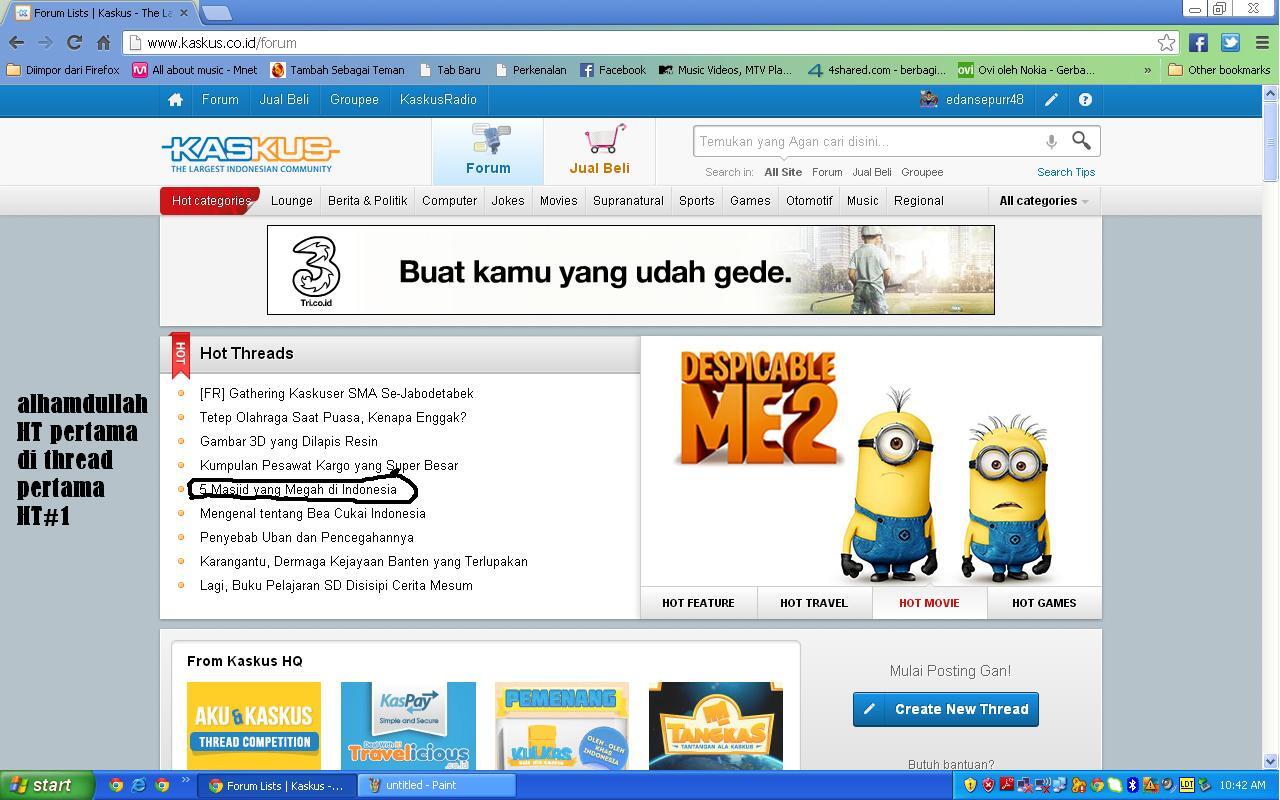This screenshot has height=800, width=1280.
Task: Select the Hot categories tab
Action: 211,201
